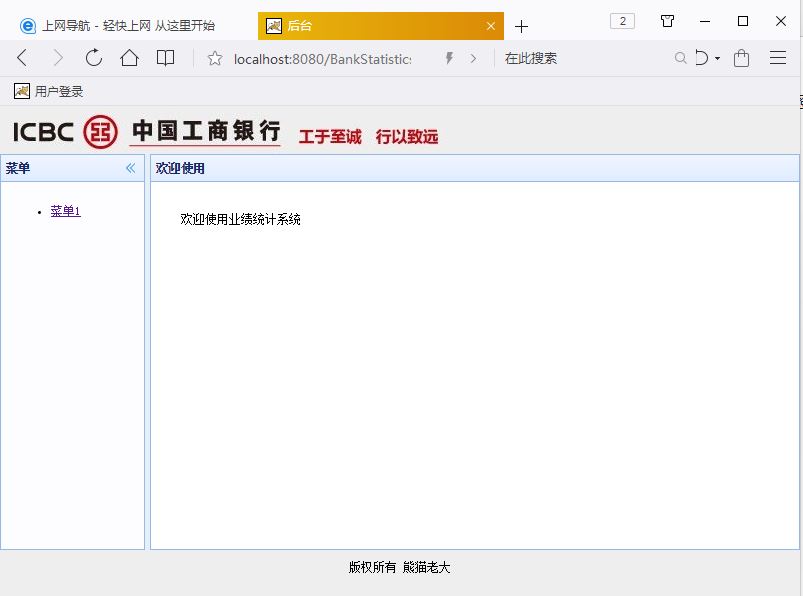Click the search magnifier icon
Image resolution: width=803 pixels, height=596 pixels.
point(680,58)
